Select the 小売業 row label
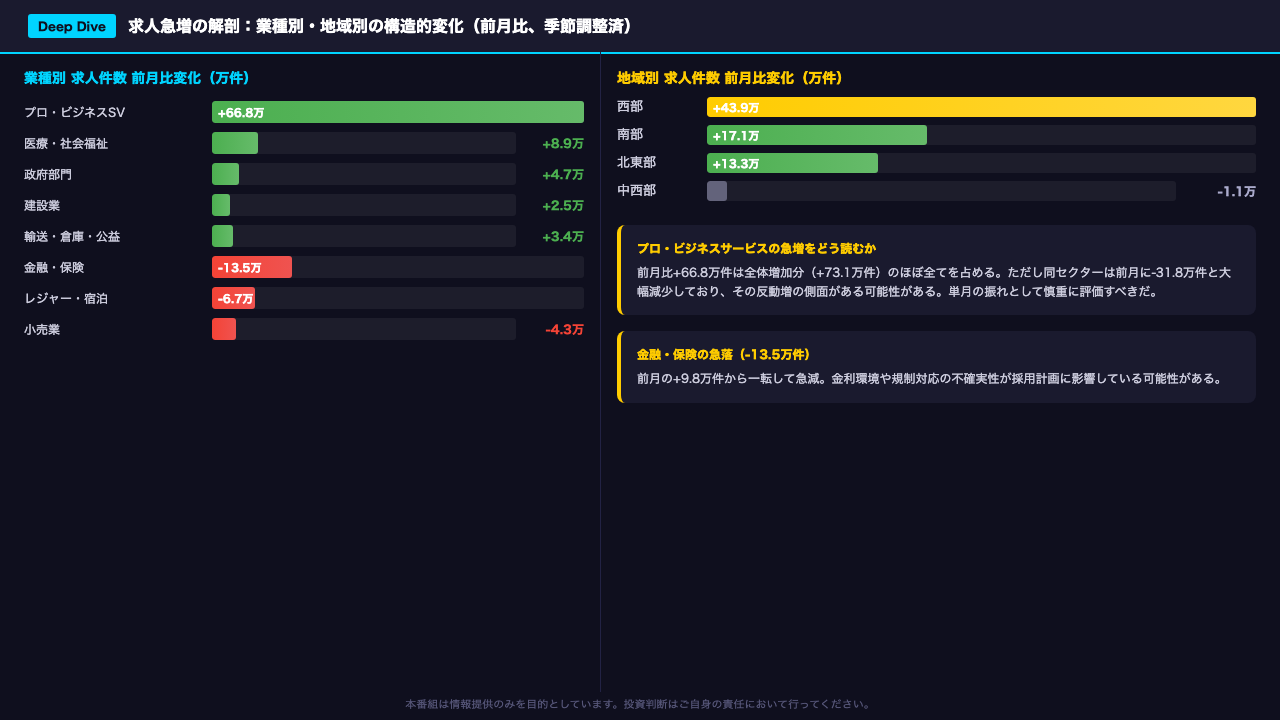The image size is (1280, 720). (42, 329)
